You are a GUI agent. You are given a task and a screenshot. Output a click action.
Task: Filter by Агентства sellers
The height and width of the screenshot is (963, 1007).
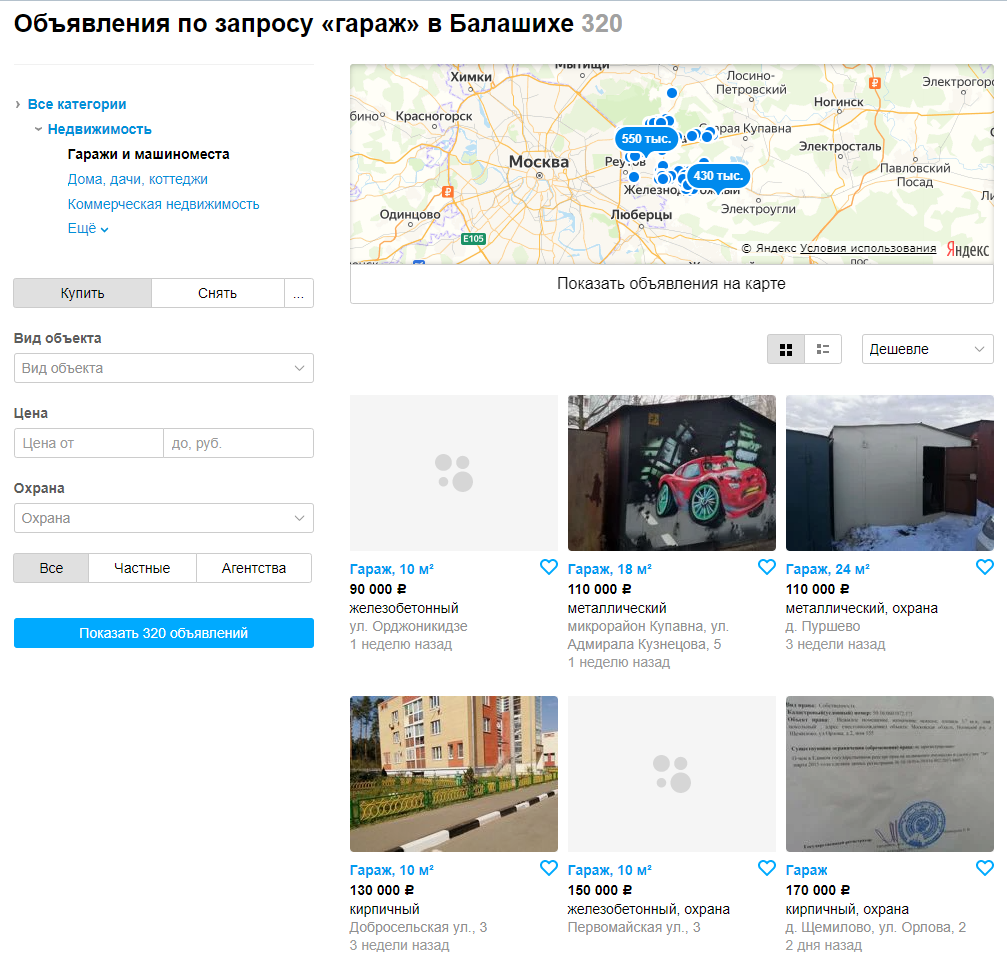(254, 568)
